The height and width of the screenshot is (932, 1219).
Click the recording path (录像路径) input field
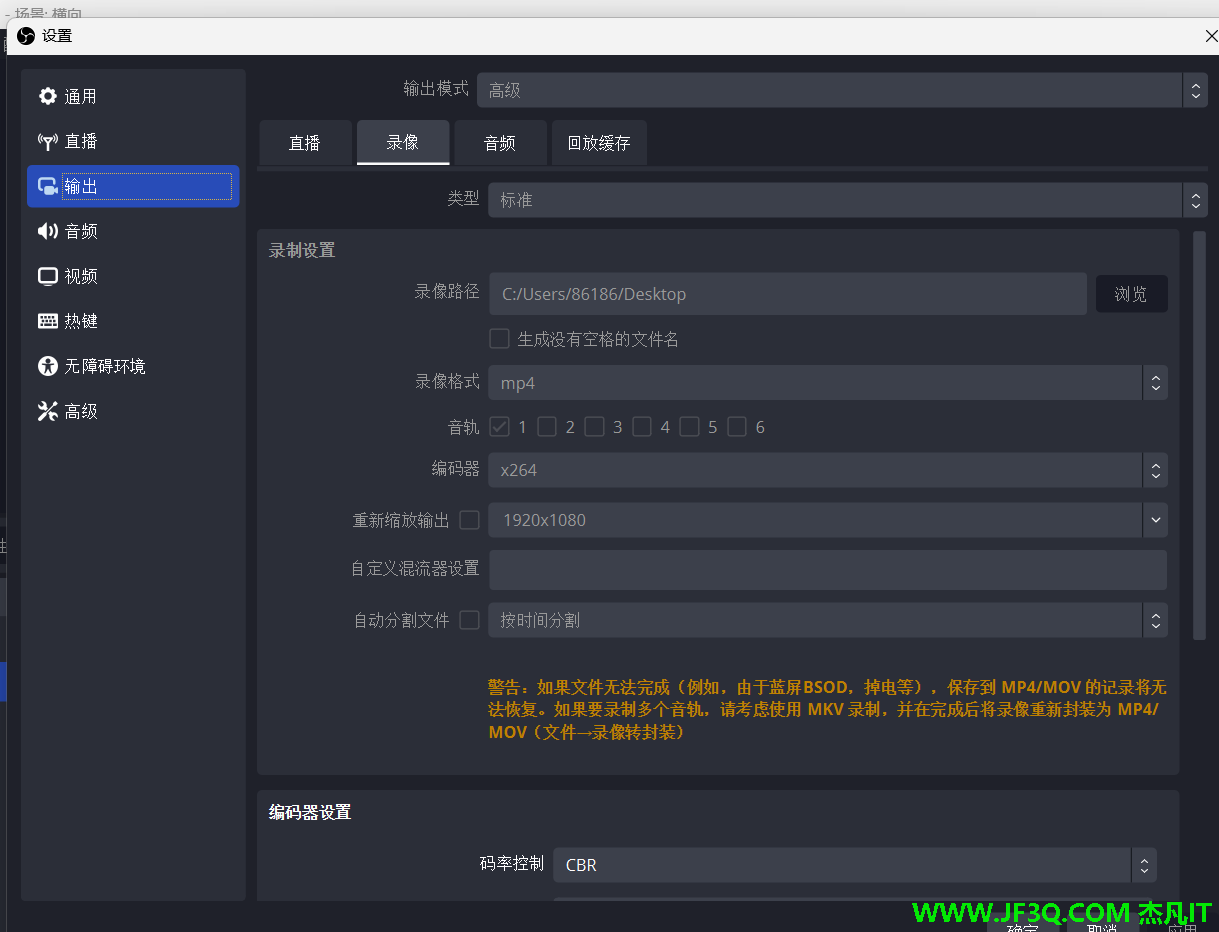(x=787, y=294)
